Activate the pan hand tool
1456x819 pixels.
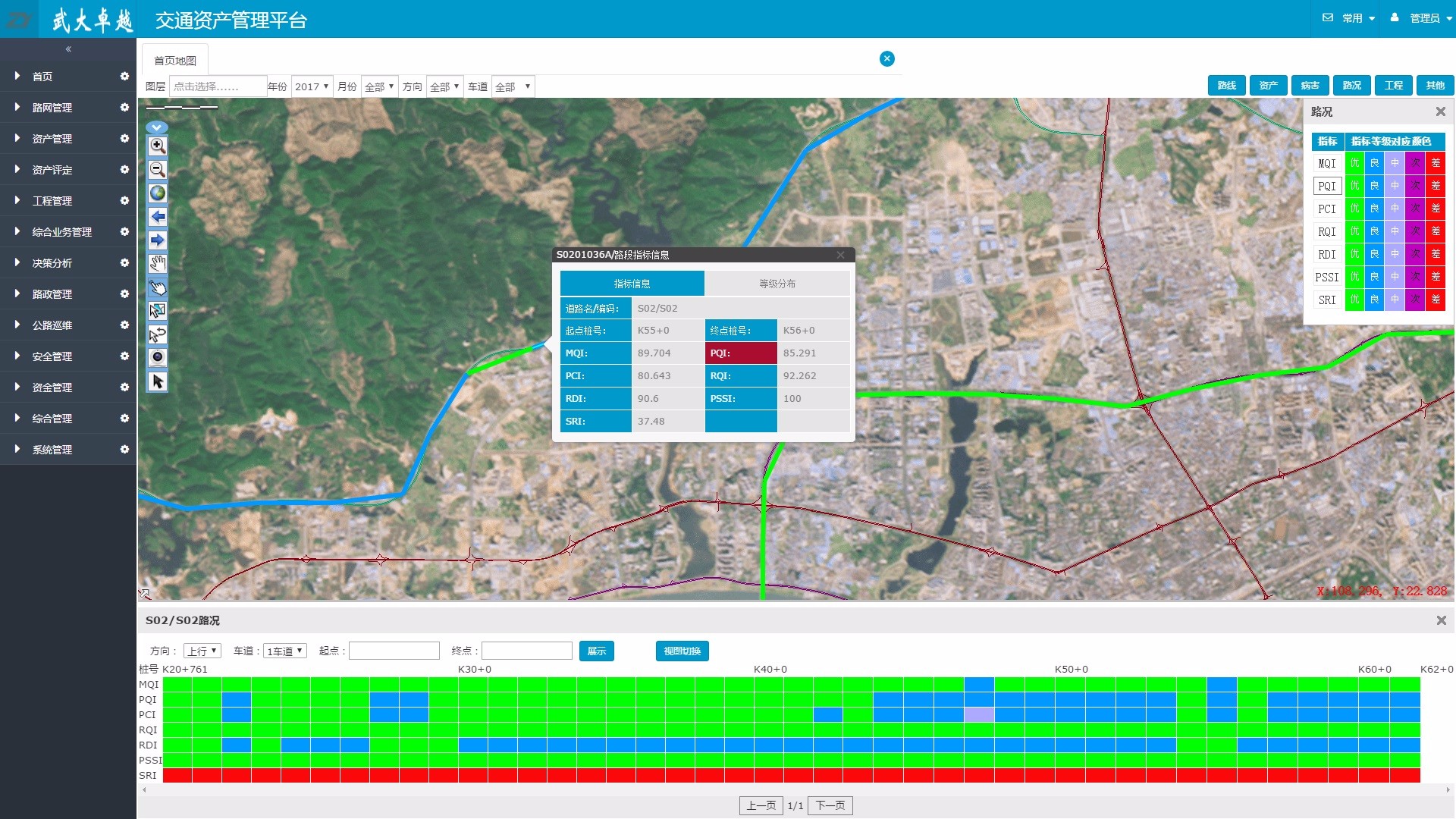tap(157, 264)
